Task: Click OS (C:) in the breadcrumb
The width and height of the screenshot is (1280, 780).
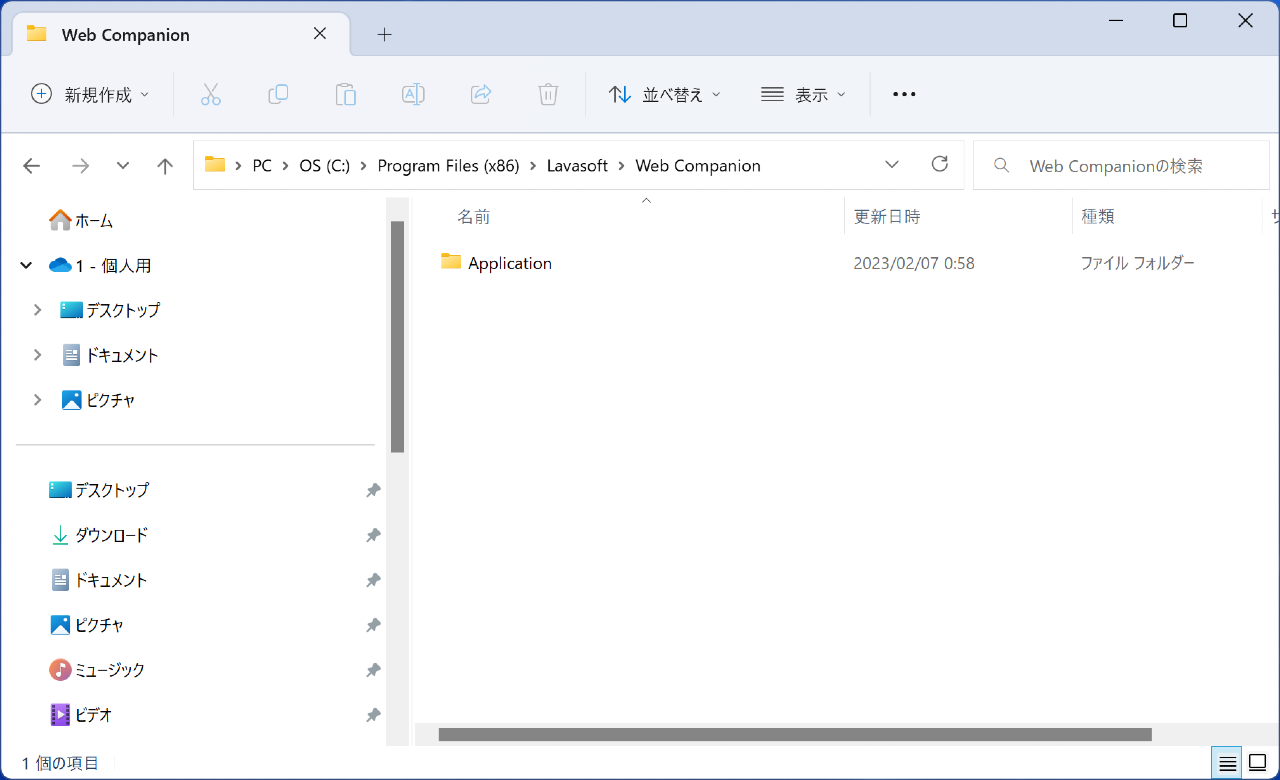Action: 325,166
